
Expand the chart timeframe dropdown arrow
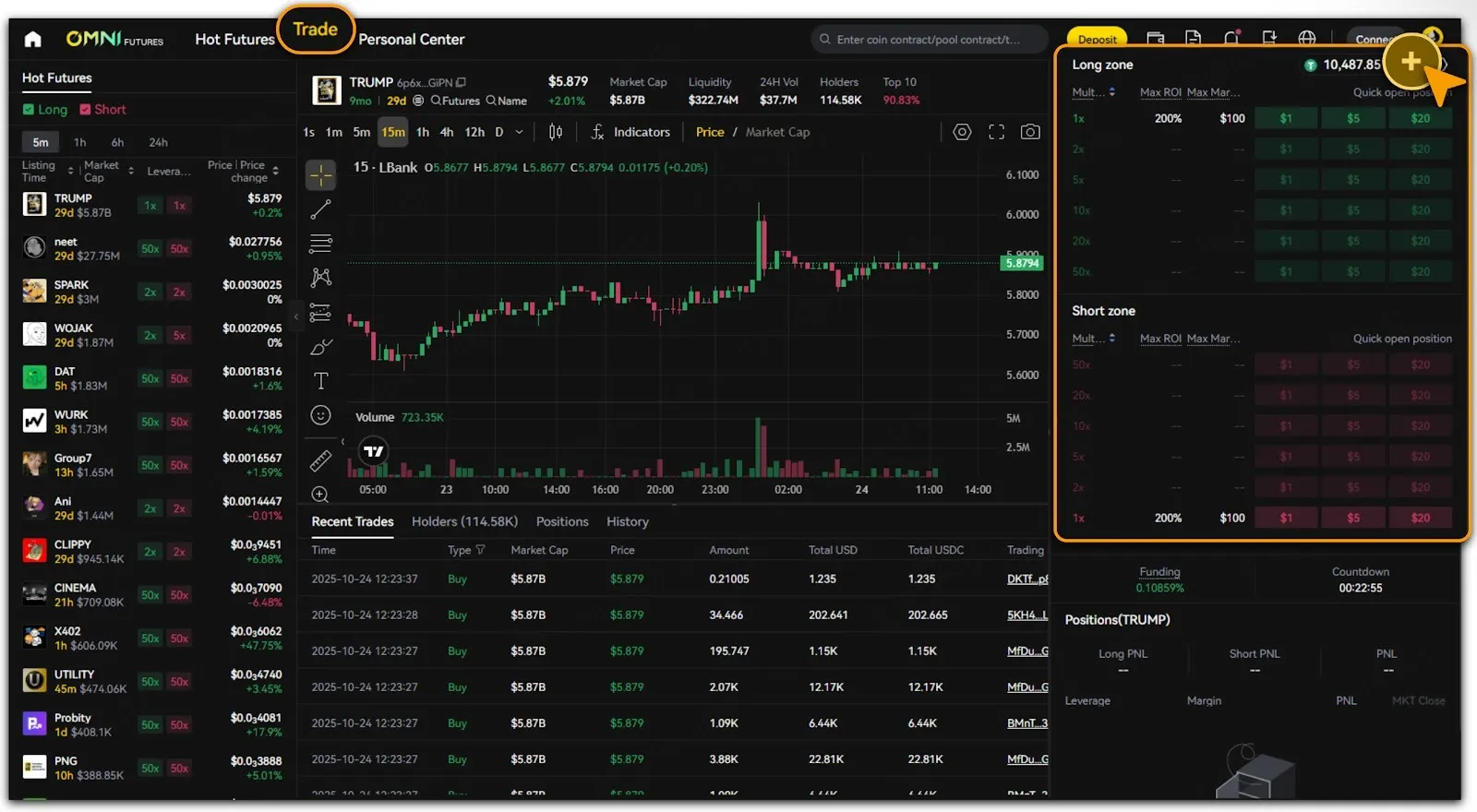pos(519,132)
